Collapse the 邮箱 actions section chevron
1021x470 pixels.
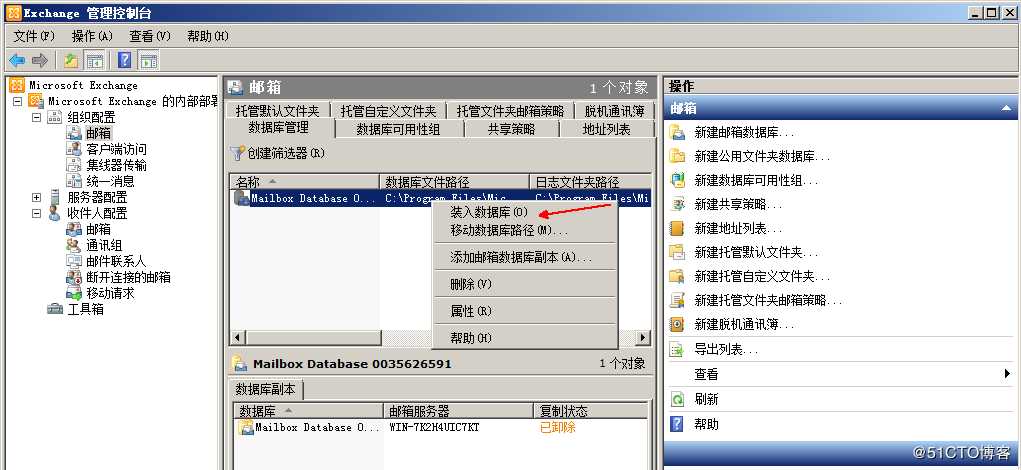pos(1007,108)
